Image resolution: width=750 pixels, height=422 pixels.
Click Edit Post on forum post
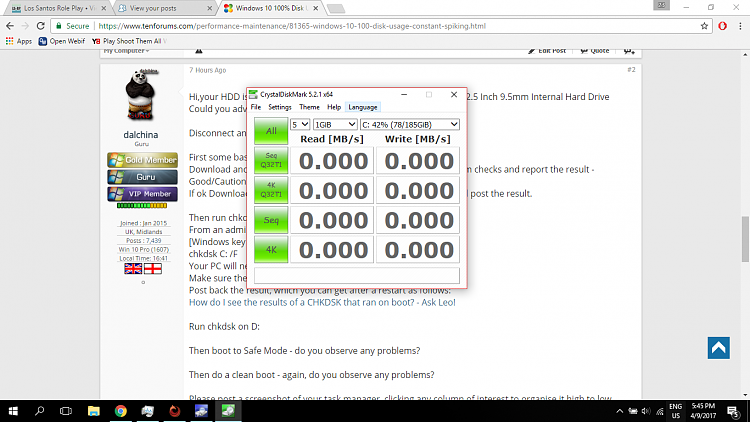[547, 51]
